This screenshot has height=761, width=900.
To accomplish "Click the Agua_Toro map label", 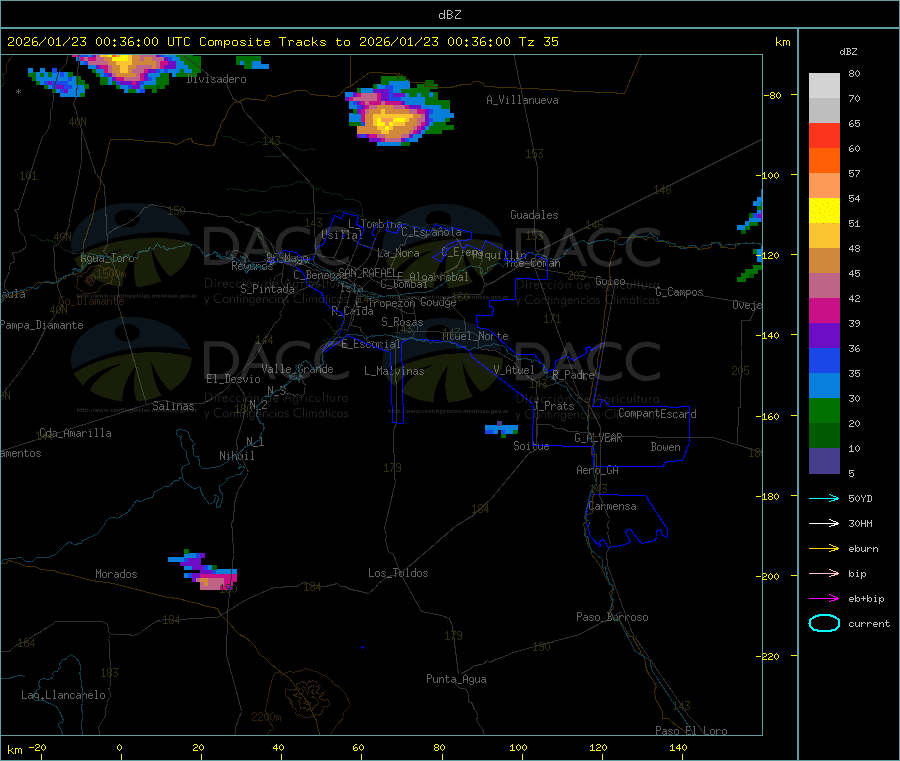I will (x=107, y=258).
